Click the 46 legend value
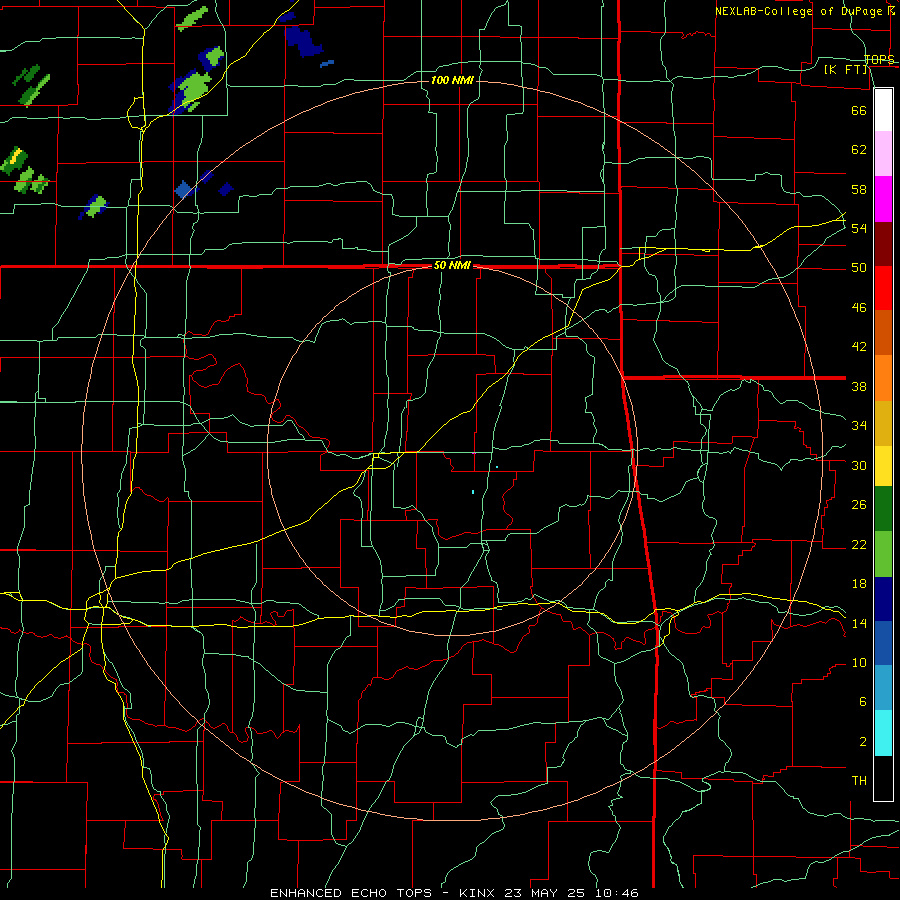900x900 pixels. (859, 307)
